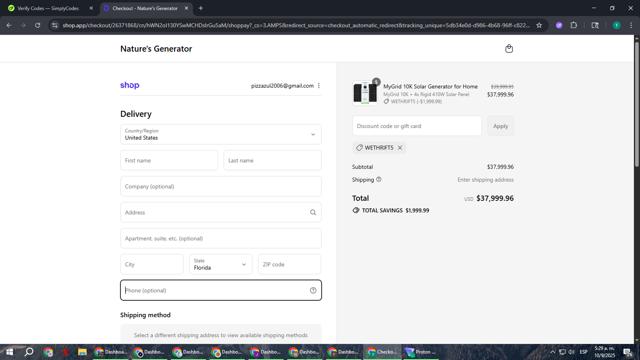
Task: Click the Address input field
Action: pos(221,212)
